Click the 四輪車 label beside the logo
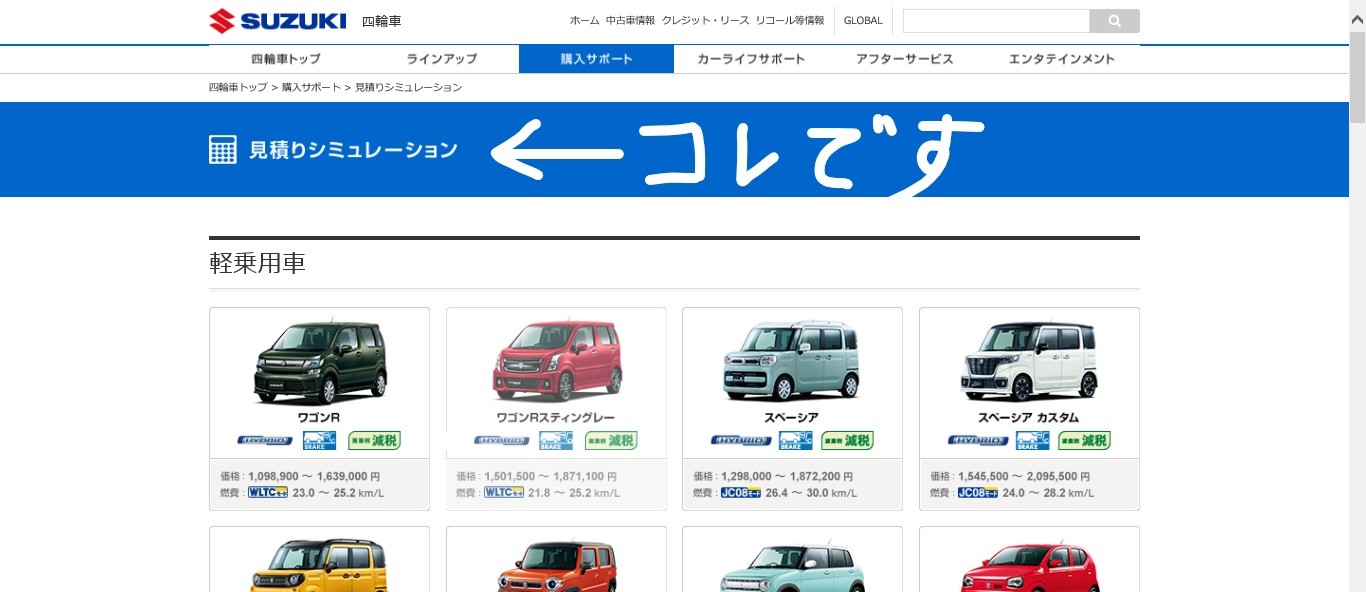The width and height of the screenshot is (1366, 592). point(382,21)
